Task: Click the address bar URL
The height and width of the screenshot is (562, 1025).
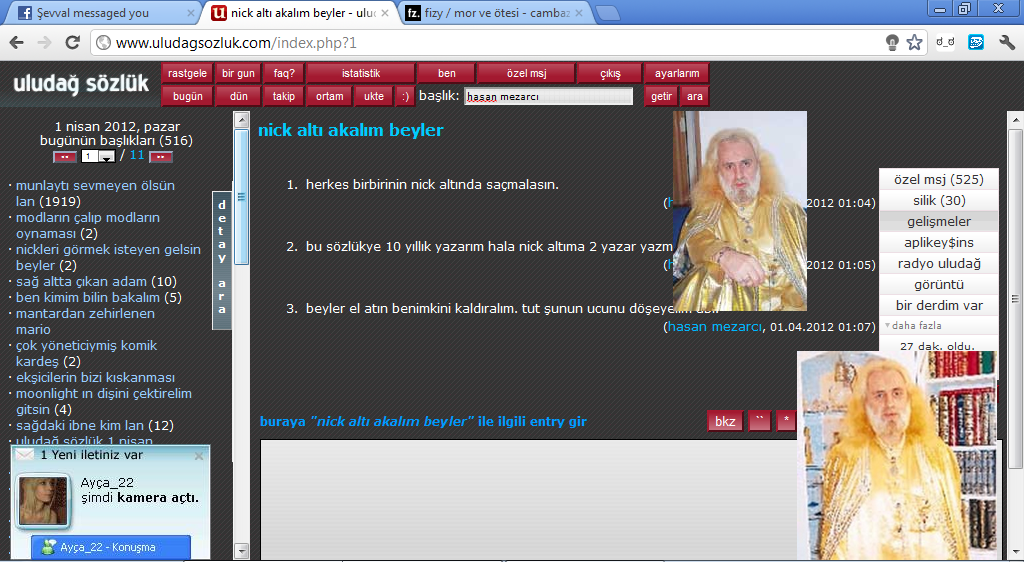Action: [236, 43]
